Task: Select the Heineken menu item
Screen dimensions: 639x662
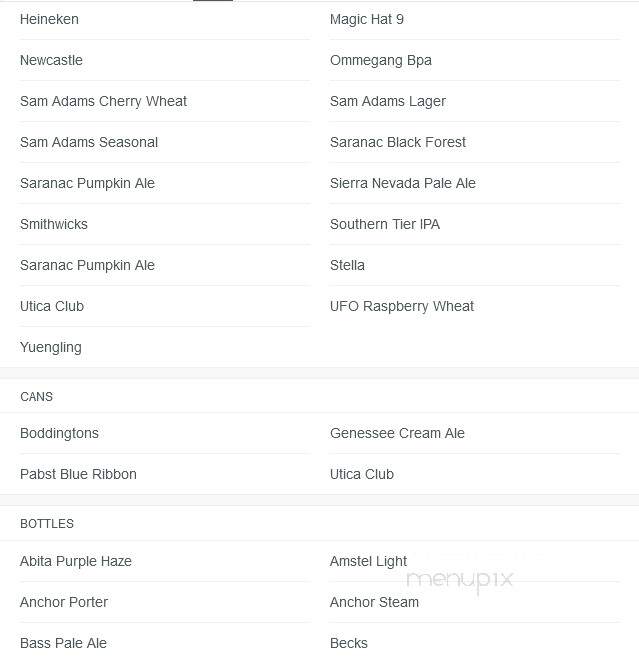Action: [49, 19]
